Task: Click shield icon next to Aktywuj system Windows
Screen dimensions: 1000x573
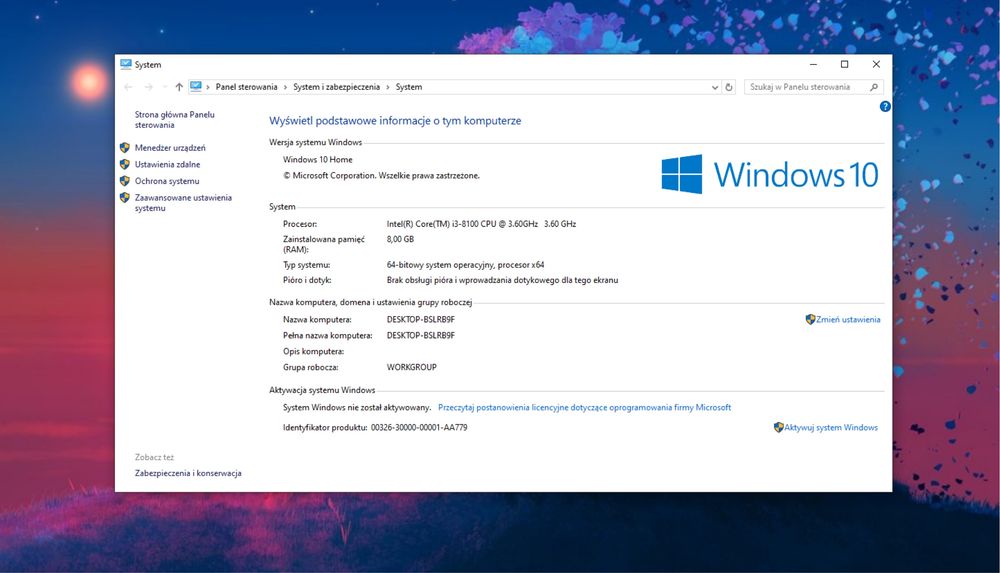Action: click(778, 428)
